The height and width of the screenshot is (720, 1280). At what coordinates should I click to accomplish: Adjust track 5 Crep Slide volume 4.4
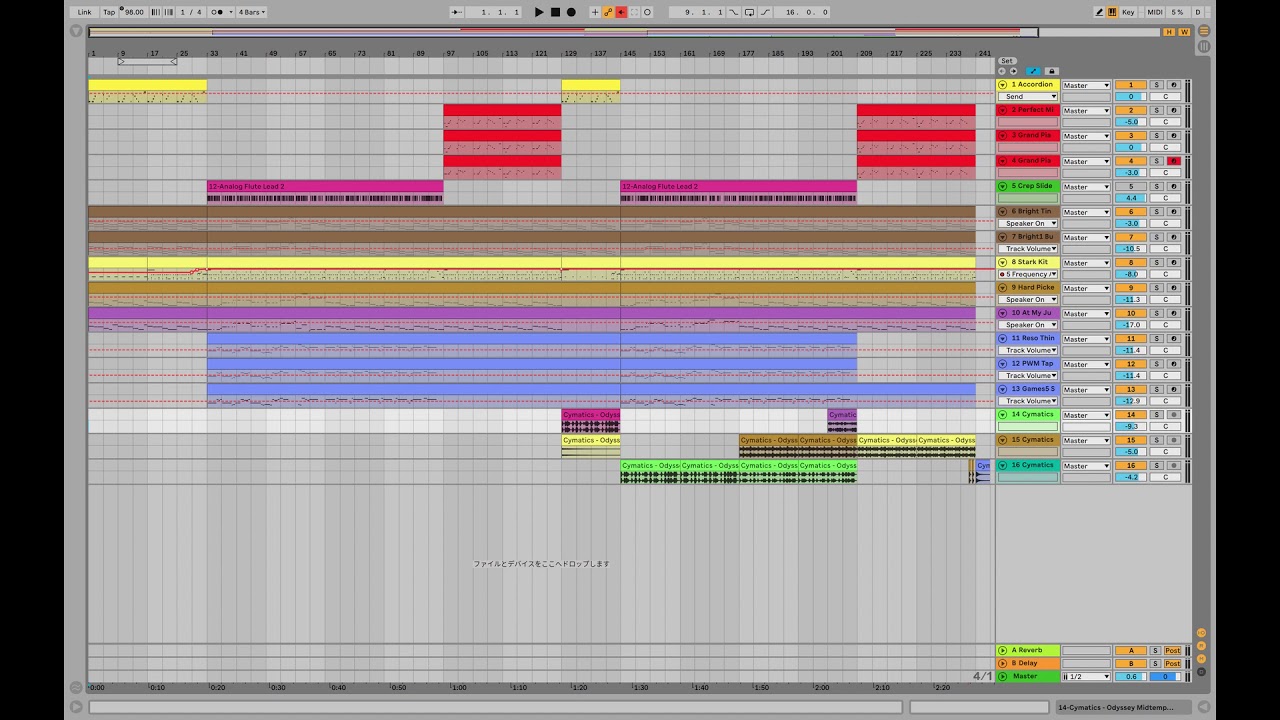[x=1131, y=198]
